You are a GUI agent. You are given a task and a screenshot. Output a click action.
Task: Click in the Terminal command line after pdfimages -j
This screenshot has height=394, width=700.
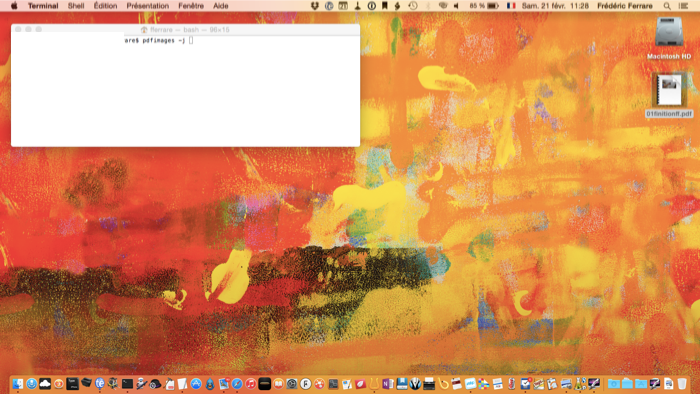click(x=191, y=41)
